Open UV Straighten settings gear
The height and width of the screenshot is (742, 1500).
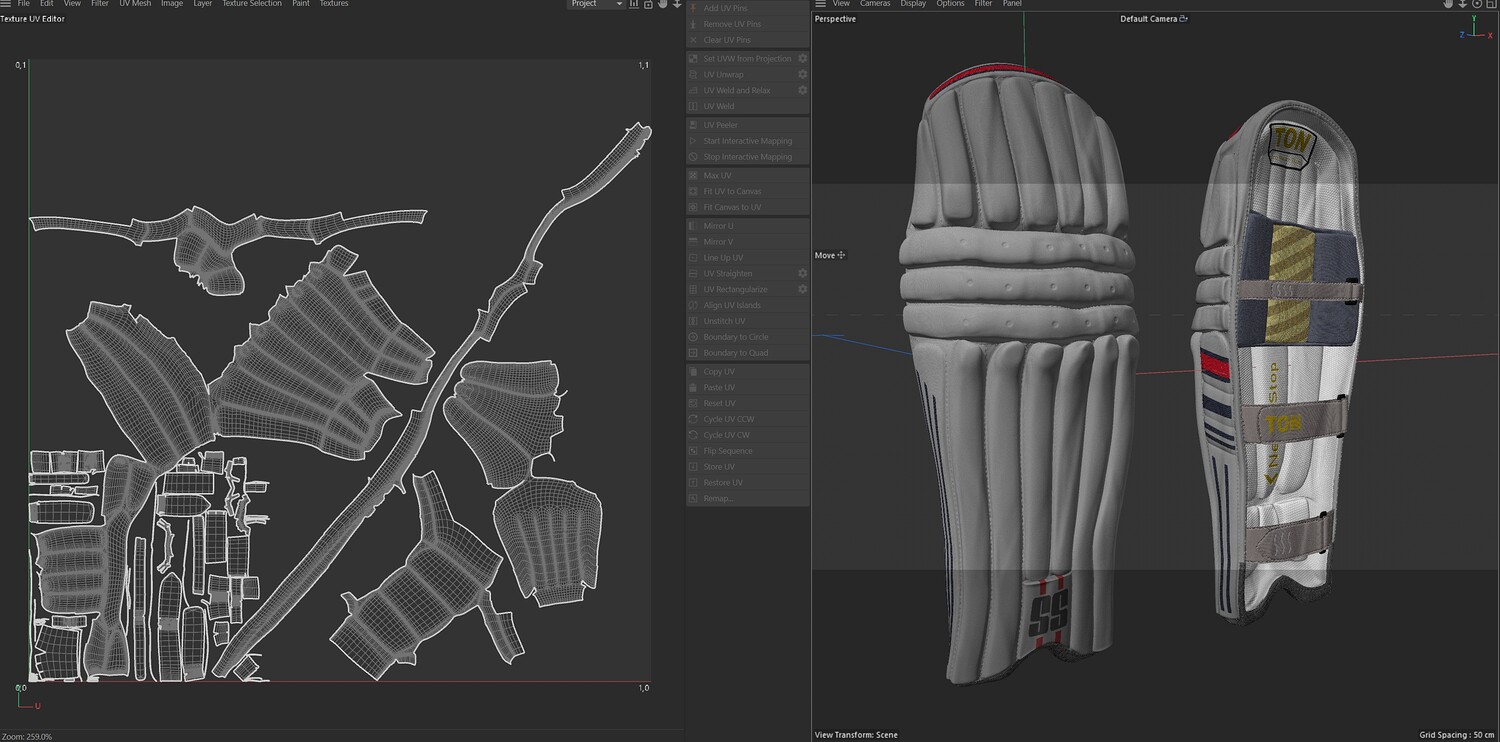(x=802, y=274)
